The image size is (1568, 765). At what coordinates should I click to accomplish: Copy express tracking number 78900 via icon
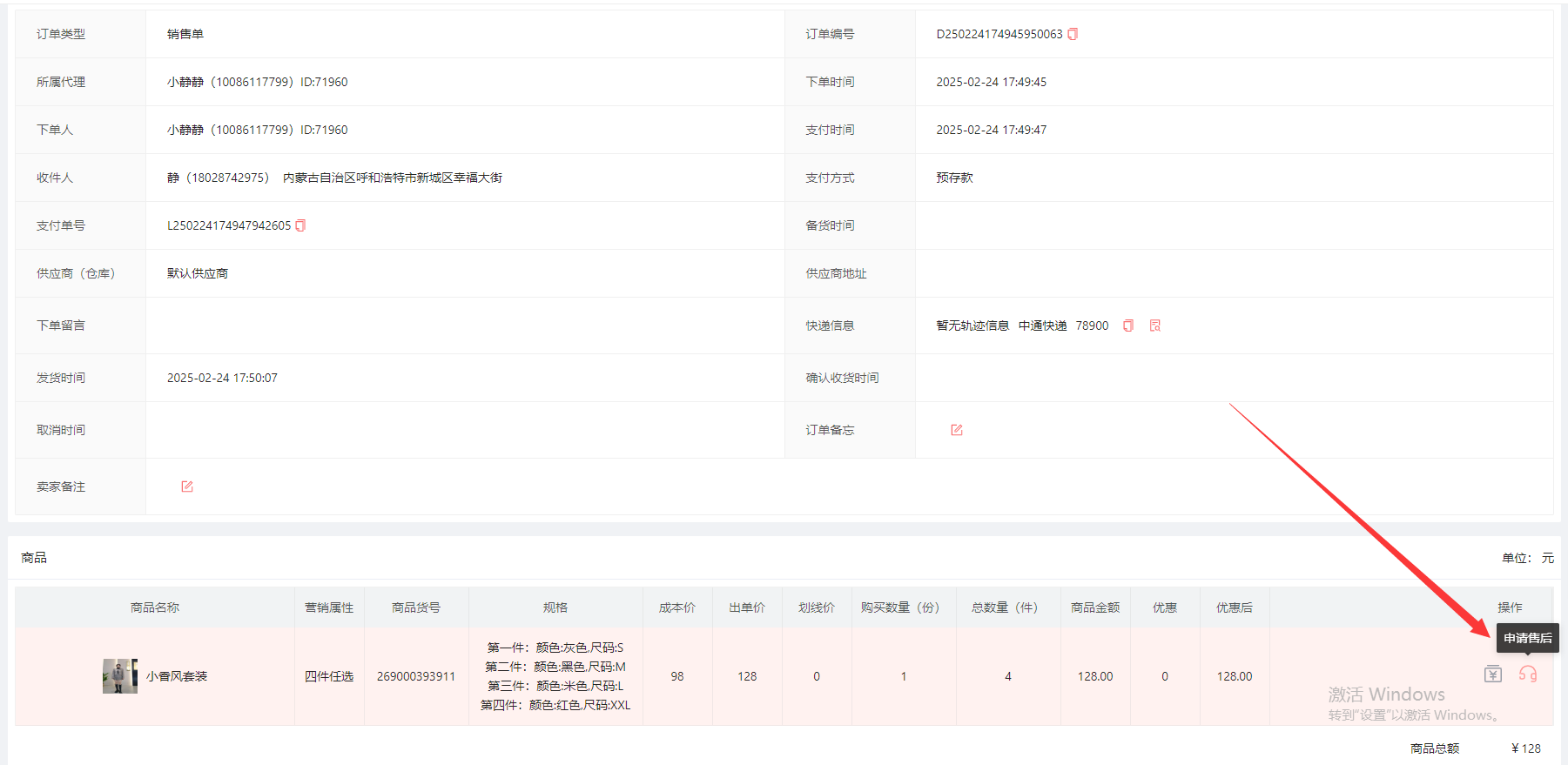tap(1127, 325)
